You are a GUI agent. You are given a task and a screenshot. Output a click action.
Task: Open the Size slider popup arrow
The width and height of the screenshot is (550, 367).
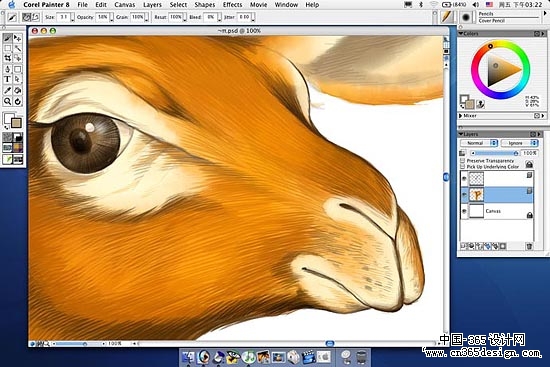coord(73,18)
